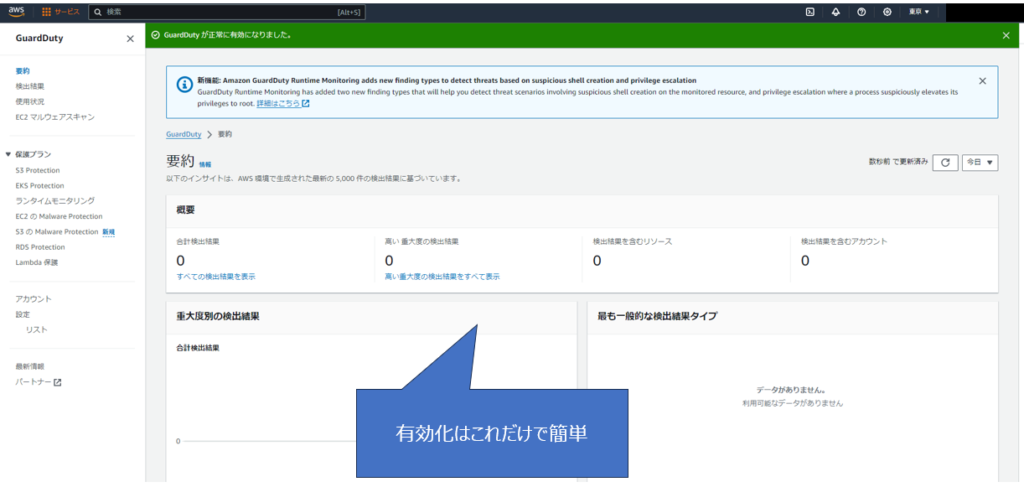Dismiss the 新機能 Runtime Monitoring info notice

tap(982, 81)
